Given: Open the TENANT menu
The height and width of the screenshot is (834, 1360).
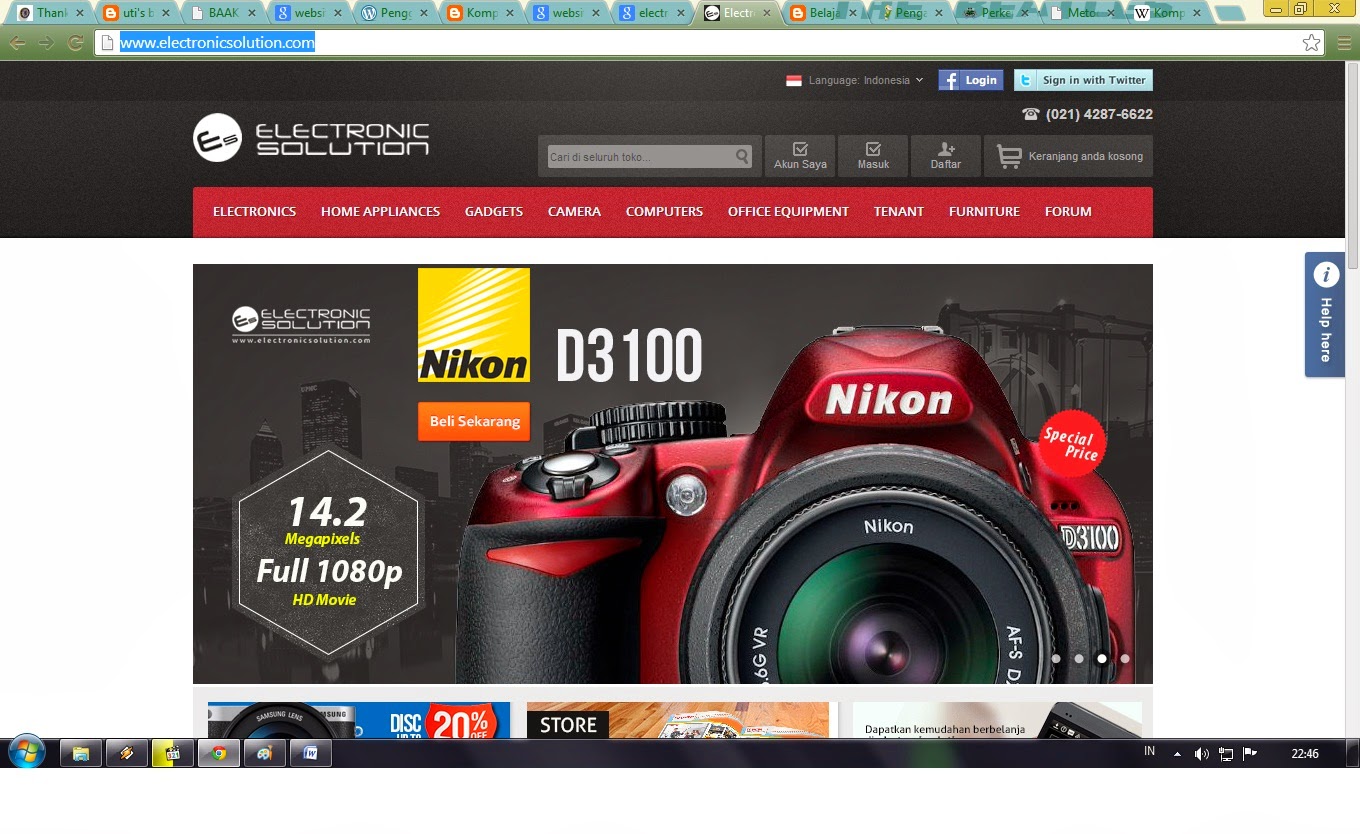Looking at the screenshot, I should [898, 211].
